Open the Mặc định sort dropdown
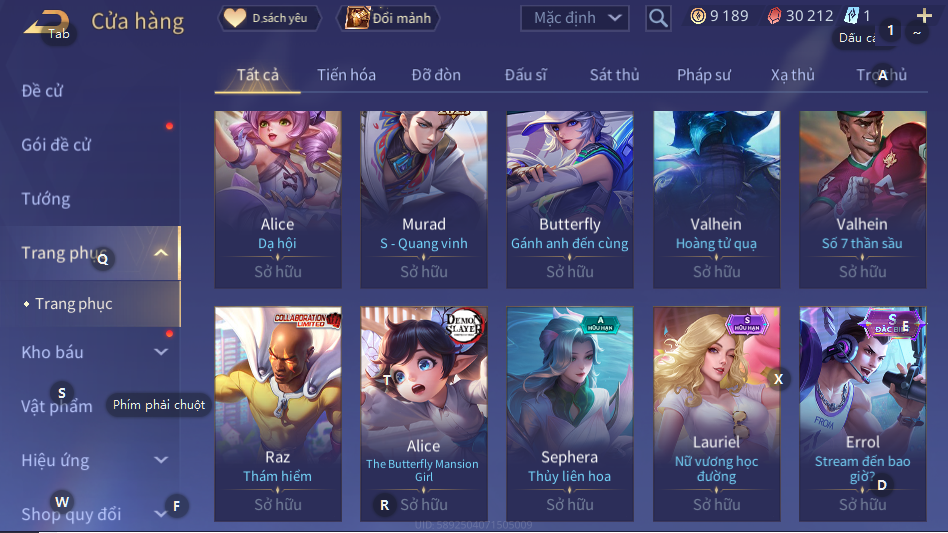Image resolution: width=948 pixels, height=533 pixels. [x=574, y=18]
